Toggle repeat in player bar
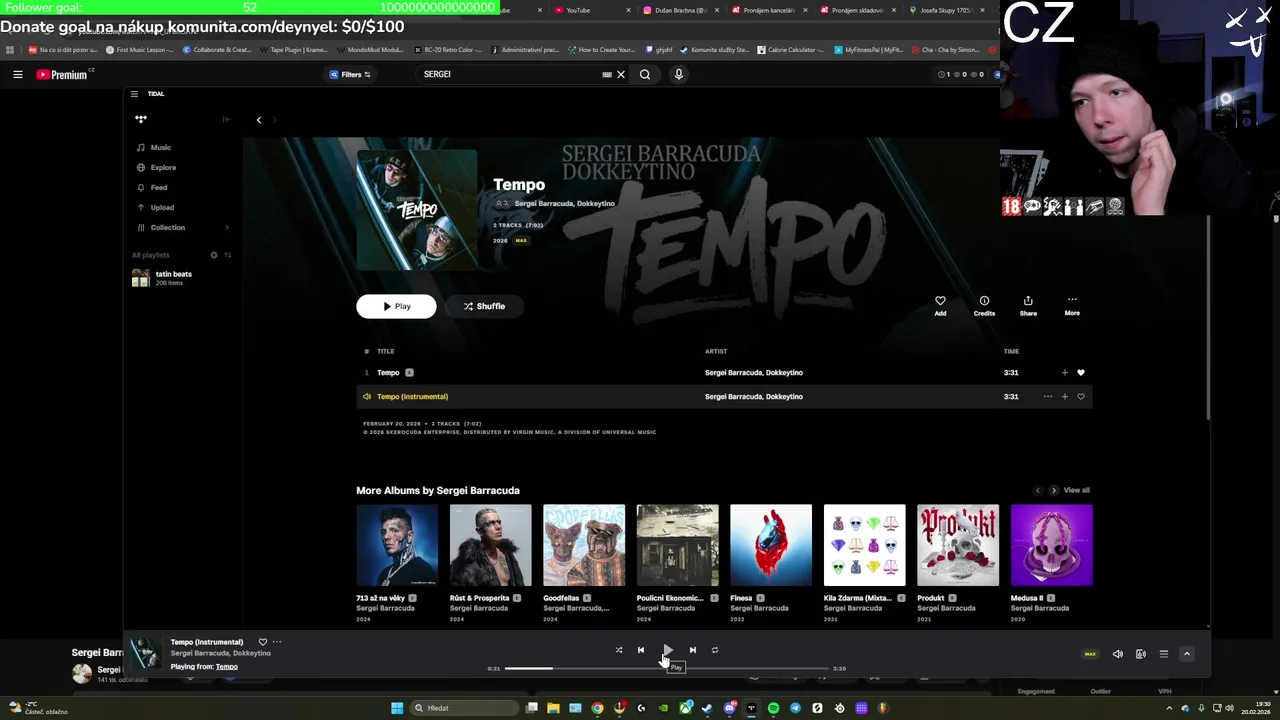This screenshot has width=1280, height=720. [715, 650]
